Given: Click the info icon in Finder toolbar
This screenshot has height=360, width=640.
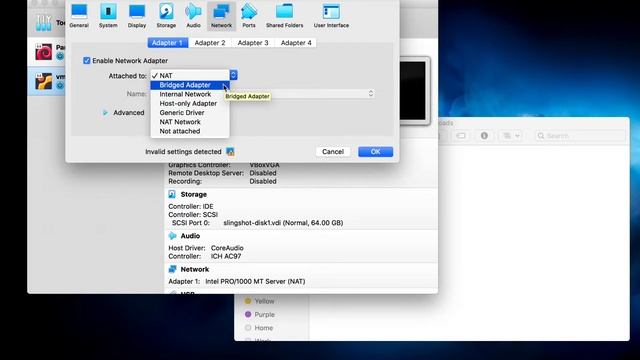Looking at the screenshot, I should [484, 136].
